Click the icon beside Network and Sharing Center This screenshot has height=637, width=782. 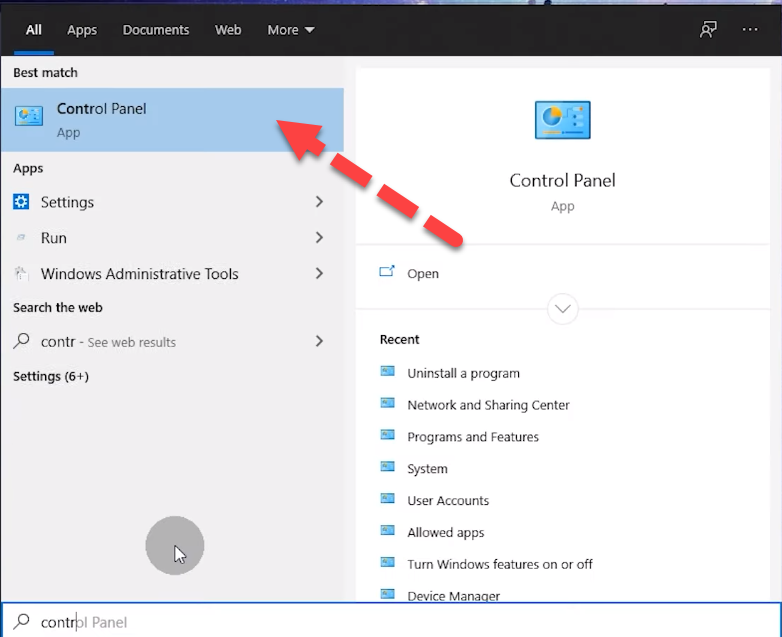[388, 403]
